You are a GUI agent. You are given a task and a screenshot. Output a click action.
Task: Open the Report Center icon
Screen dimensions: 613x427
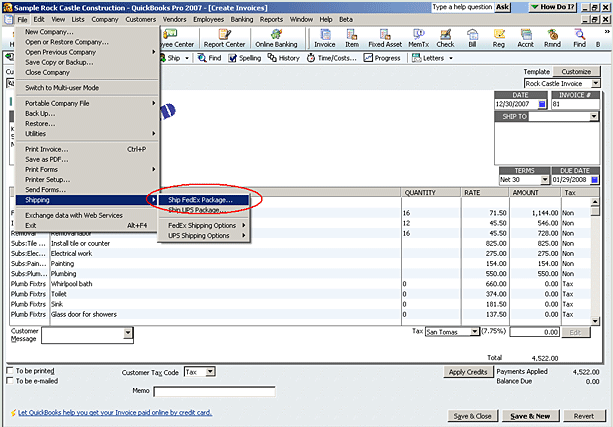224,38
